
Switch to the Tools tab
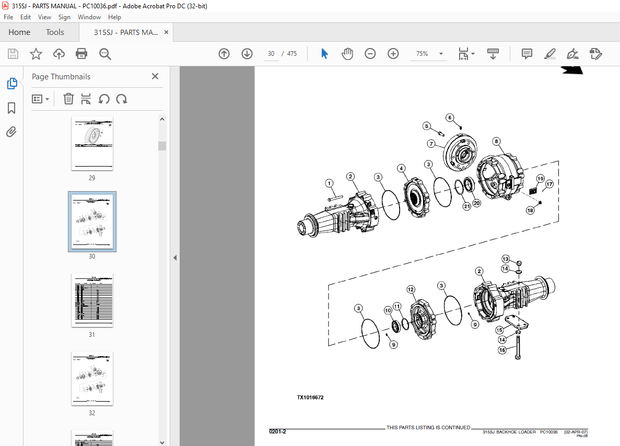click(55, 32)
